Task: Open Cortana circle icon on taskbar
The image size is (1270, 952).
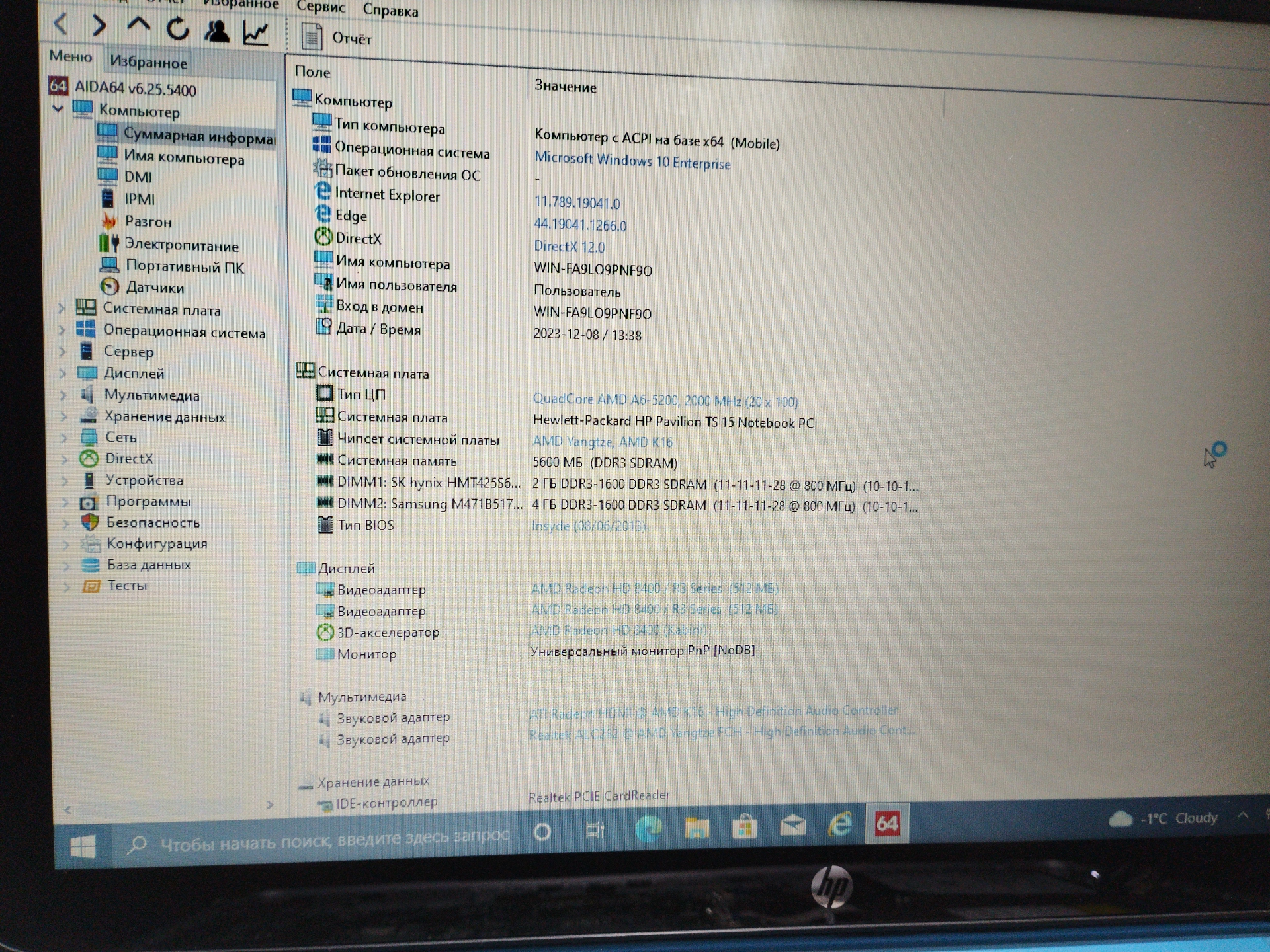Action: coord(542,832)
